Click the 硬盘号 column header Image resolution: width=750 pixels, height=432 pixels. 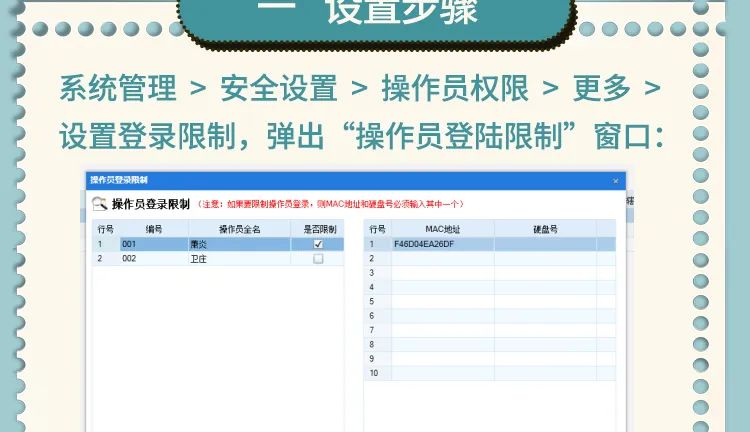545,229
